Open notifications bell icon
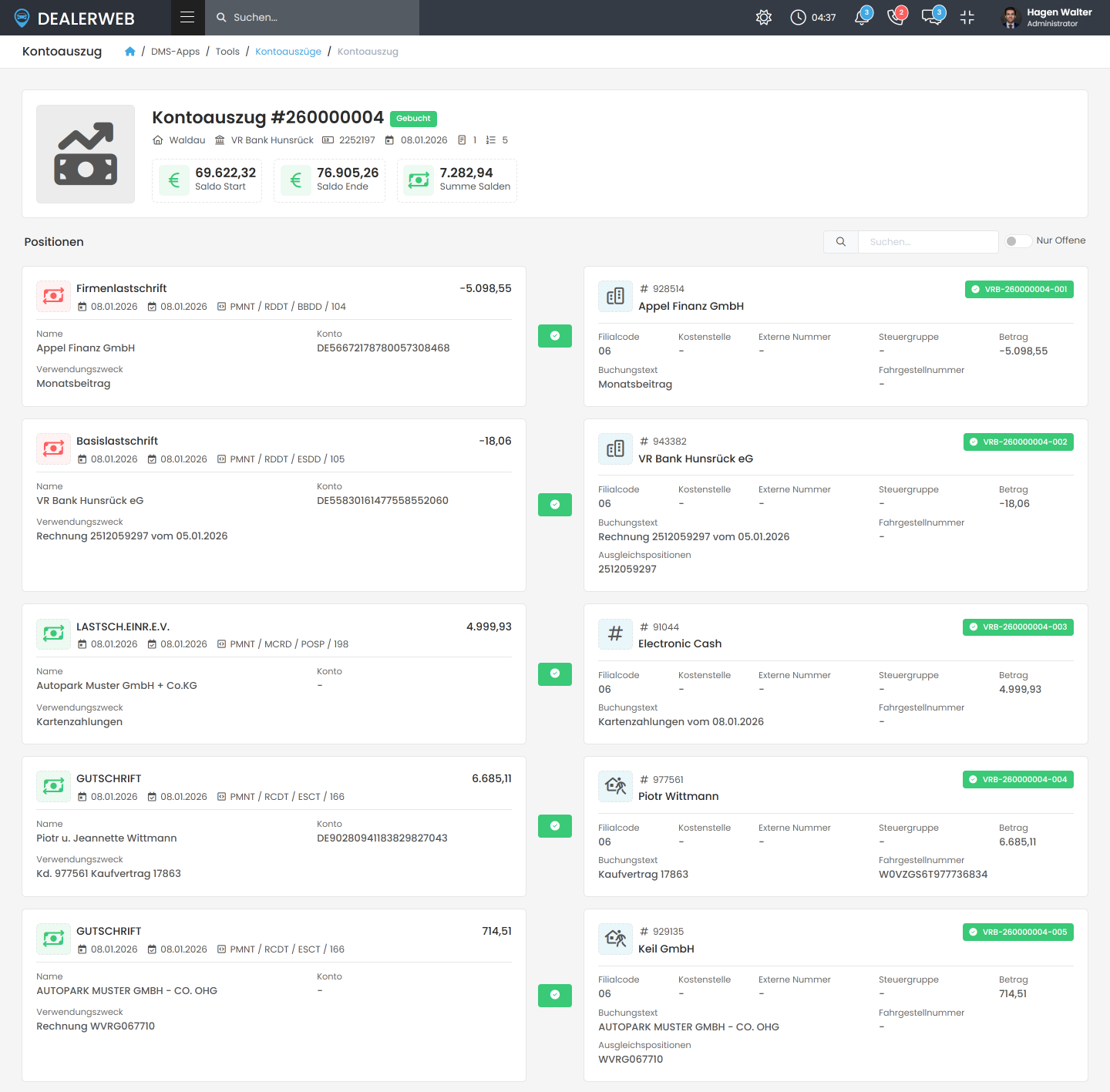Screen dimensions: 1110x1092 coord(863,17)
